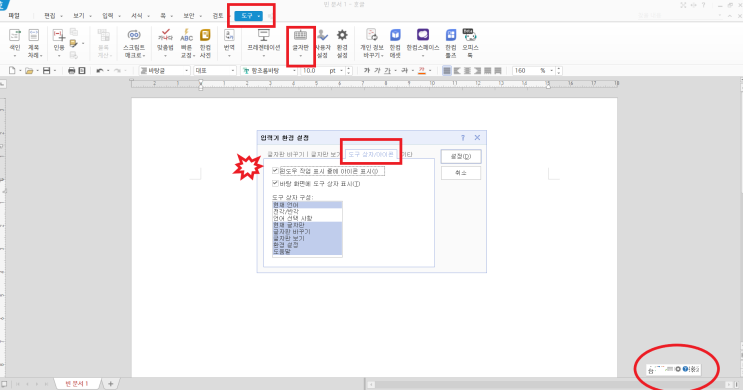Viewport: 743px width, 390px height.
Task: Select 도움말 in the list
Action: click(307, 252)
